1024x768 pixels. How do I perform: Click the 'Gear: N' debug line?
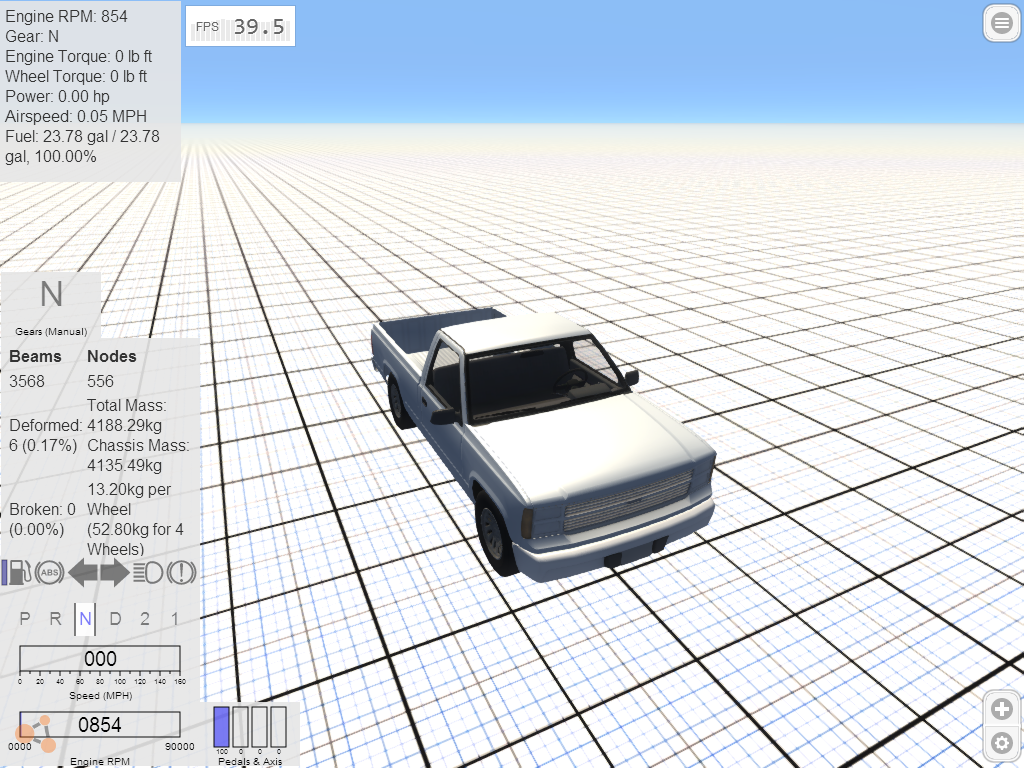coord(31,37)
